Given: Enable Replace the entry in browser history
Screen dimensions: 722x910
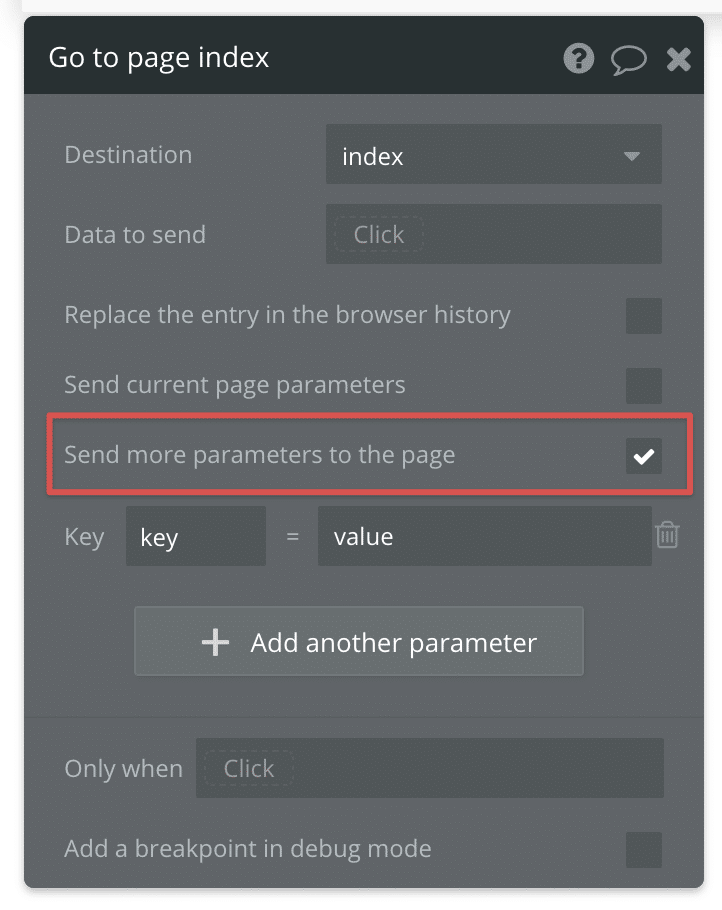Looking at the screenshot, I should 644,316.
